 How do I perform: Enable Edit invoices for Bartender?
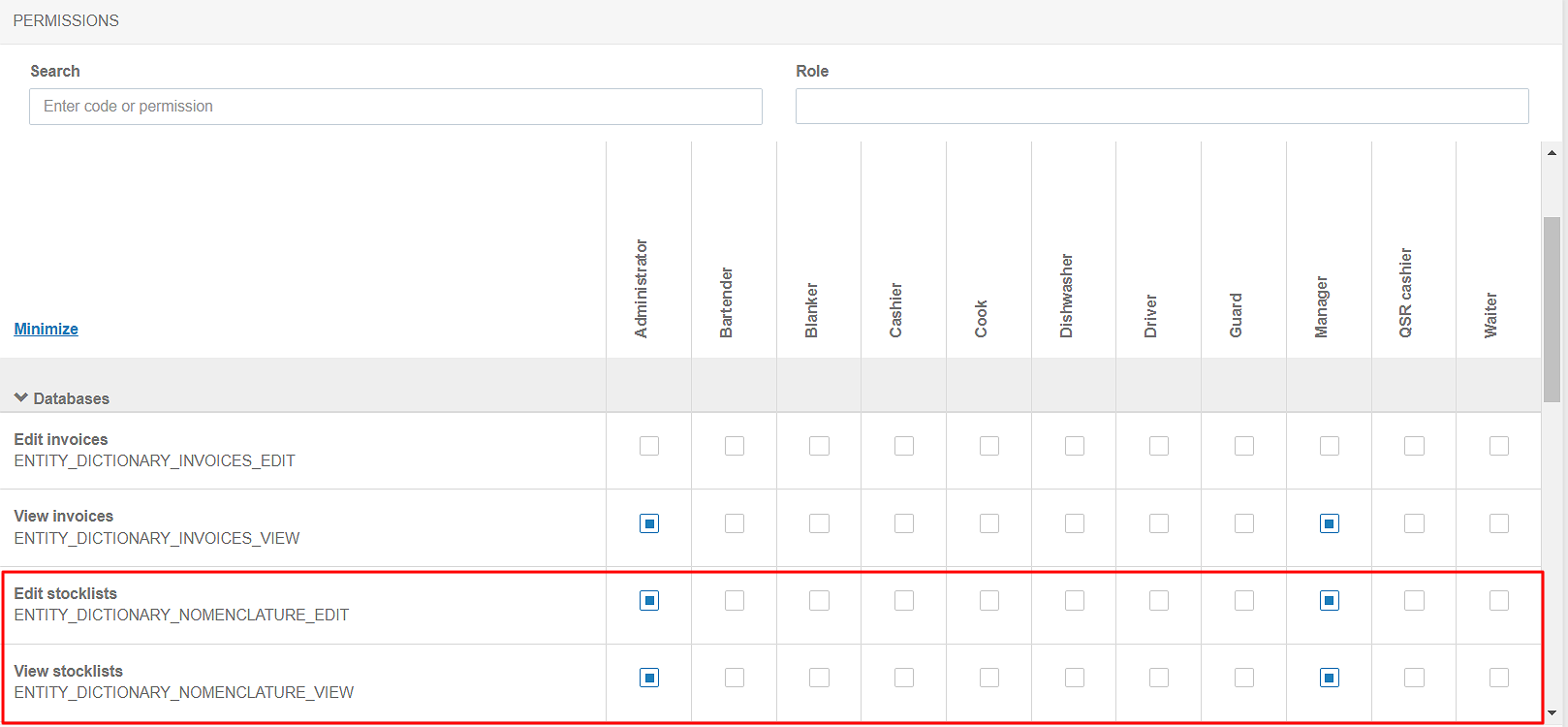[735, 446]
